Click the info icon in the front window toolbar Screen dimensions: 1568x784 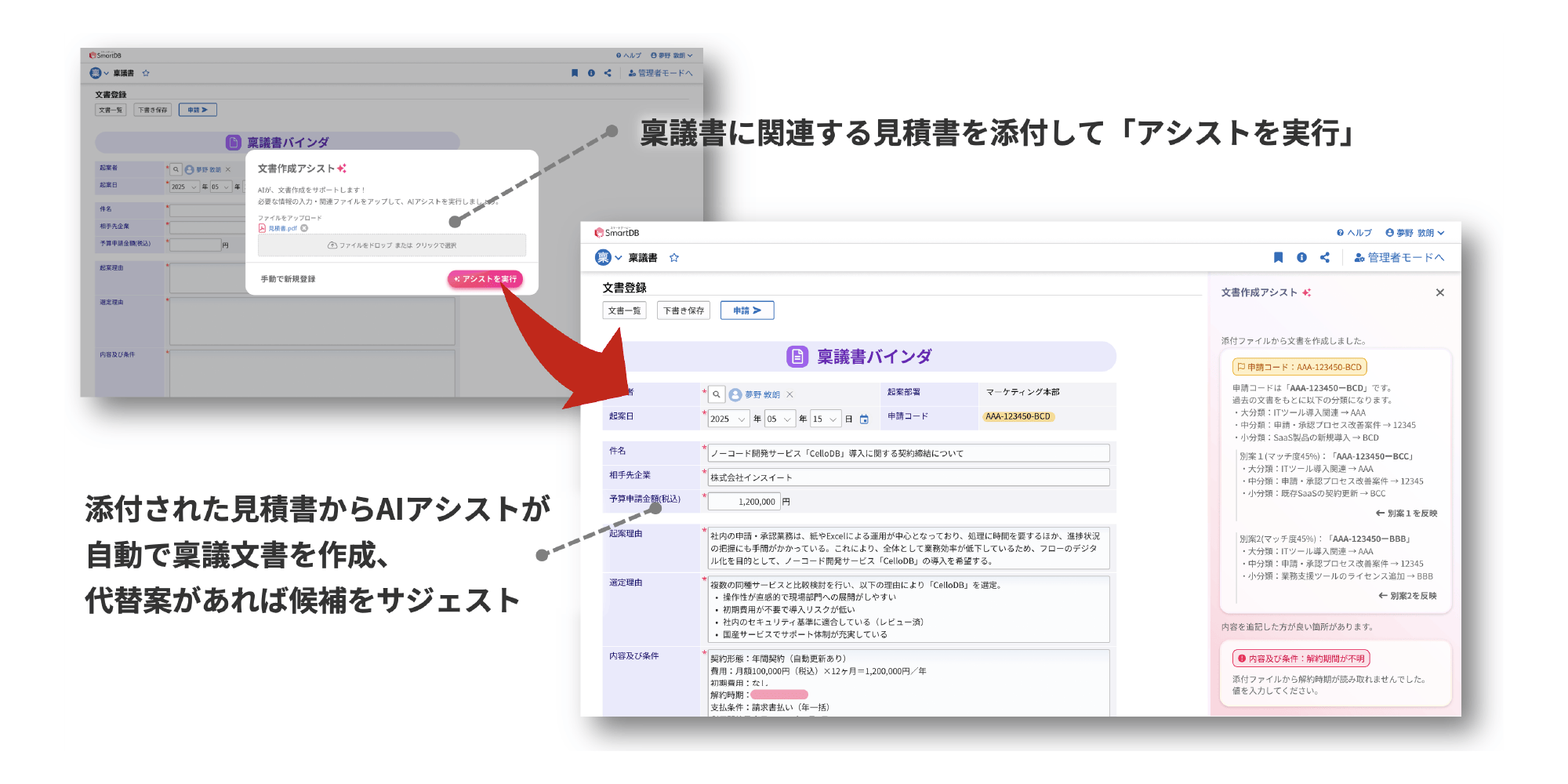click(x=1302, y=257)
